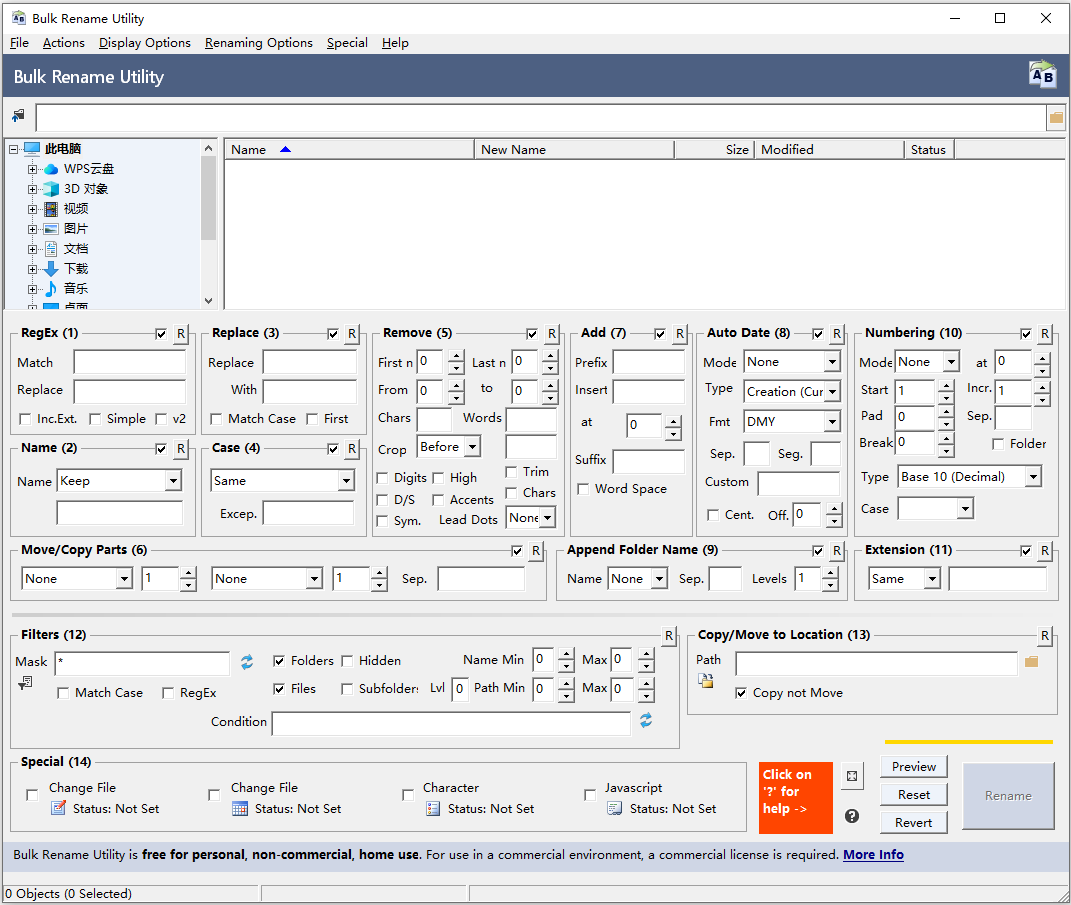The height and width of the screenshot is (905, 1071).
Task: Click the folder browse icon beside path bar
Action: click(1056, 118)
